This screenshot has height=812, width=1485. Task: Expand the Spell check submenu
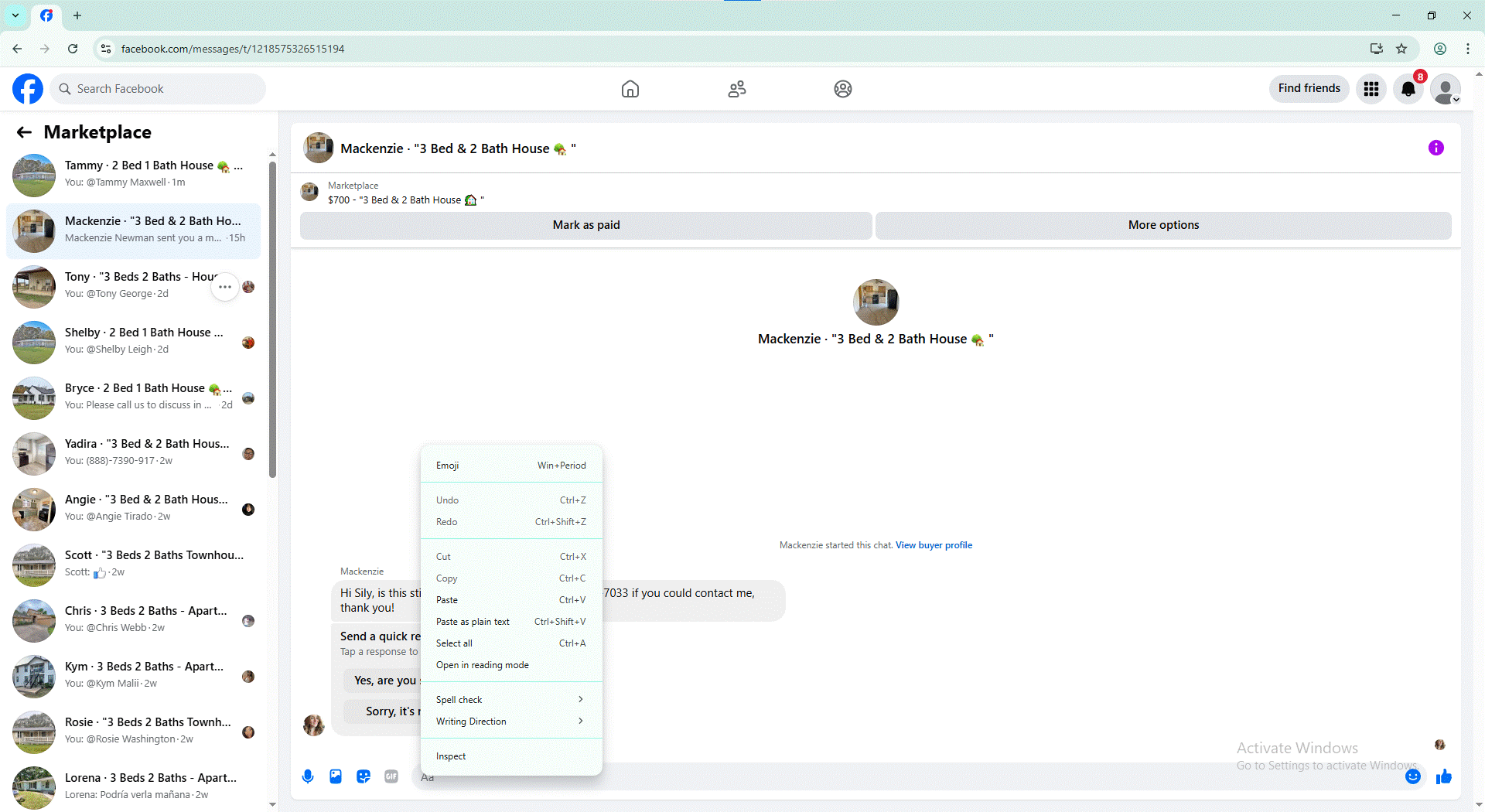click(511, 699)
